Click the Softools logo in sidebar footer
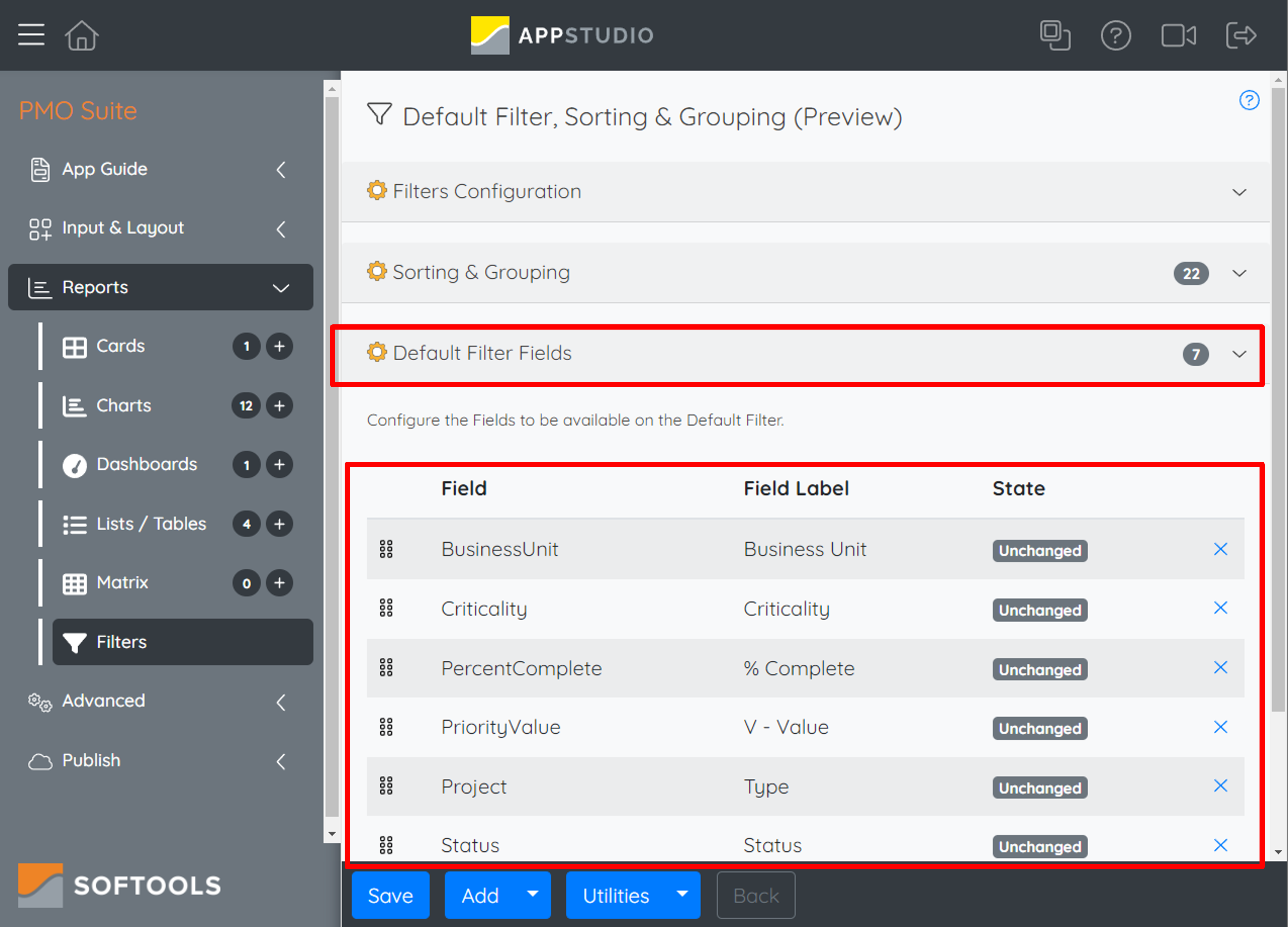This screenshot has height=927, width=1288. pos(119,885)
